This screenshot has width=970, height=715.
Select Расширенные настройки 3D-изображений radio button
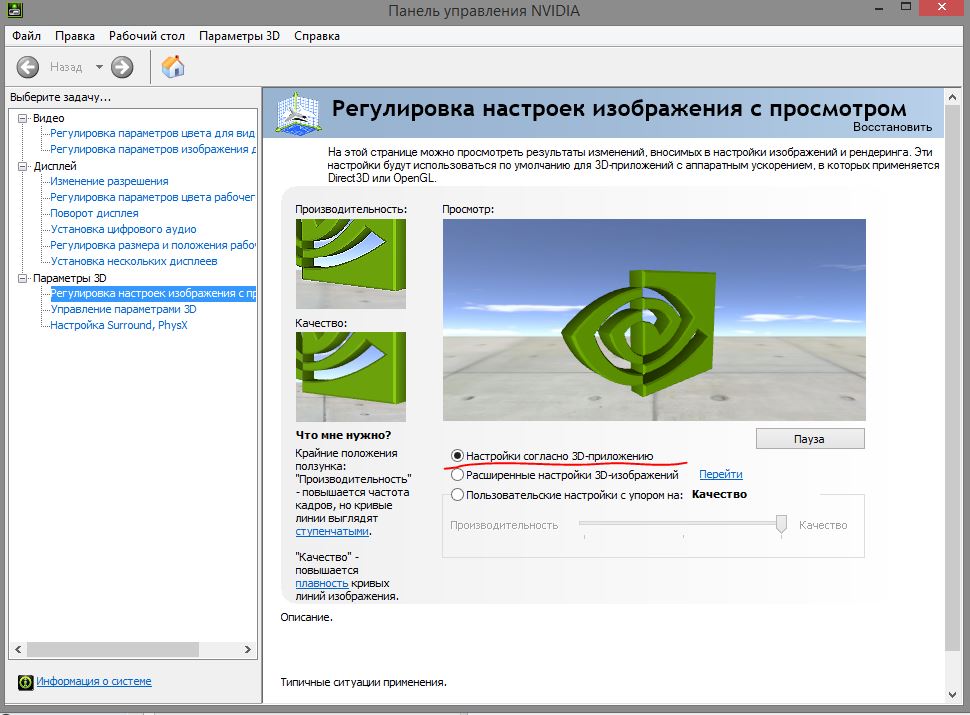457,475
